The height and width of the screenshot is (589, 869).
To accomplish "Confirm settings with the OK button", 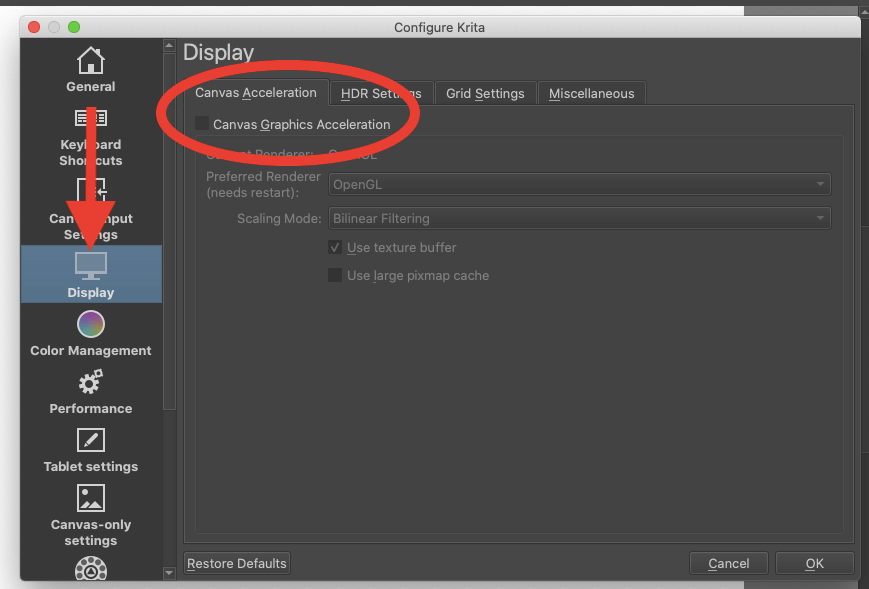I will pos(814,564).
